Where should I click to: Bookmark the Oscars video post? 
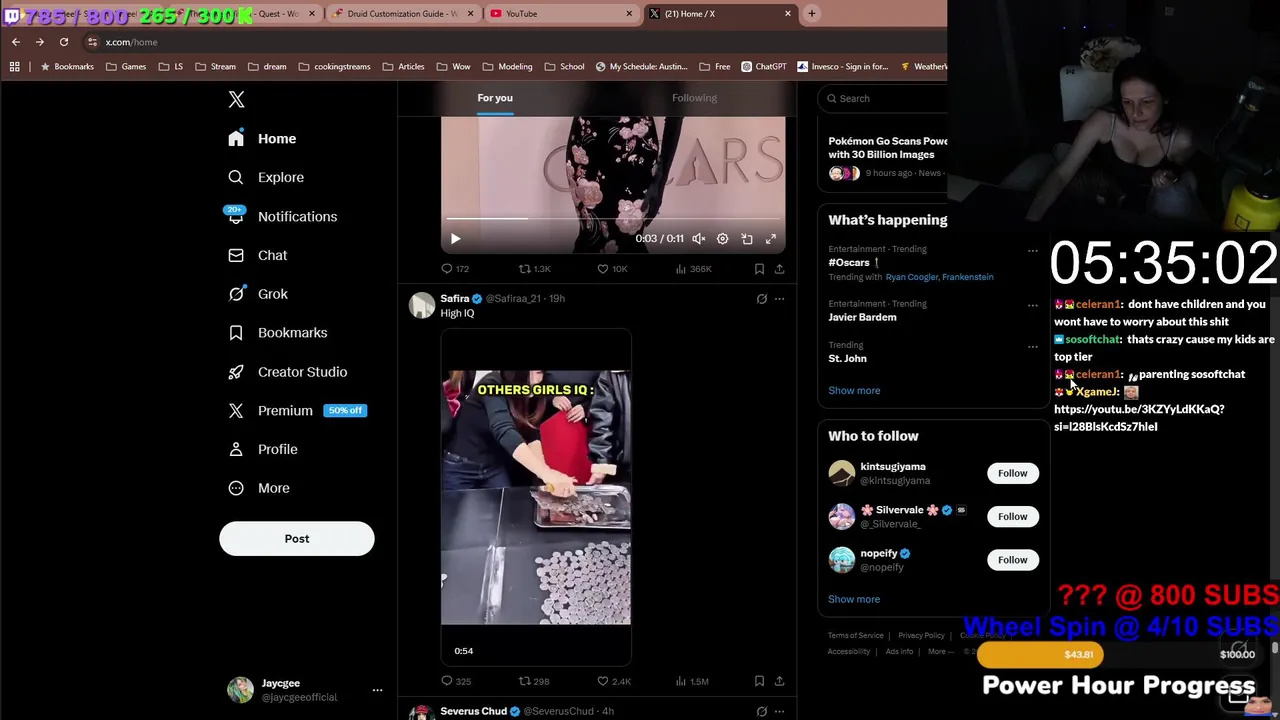tap(759, 269)
